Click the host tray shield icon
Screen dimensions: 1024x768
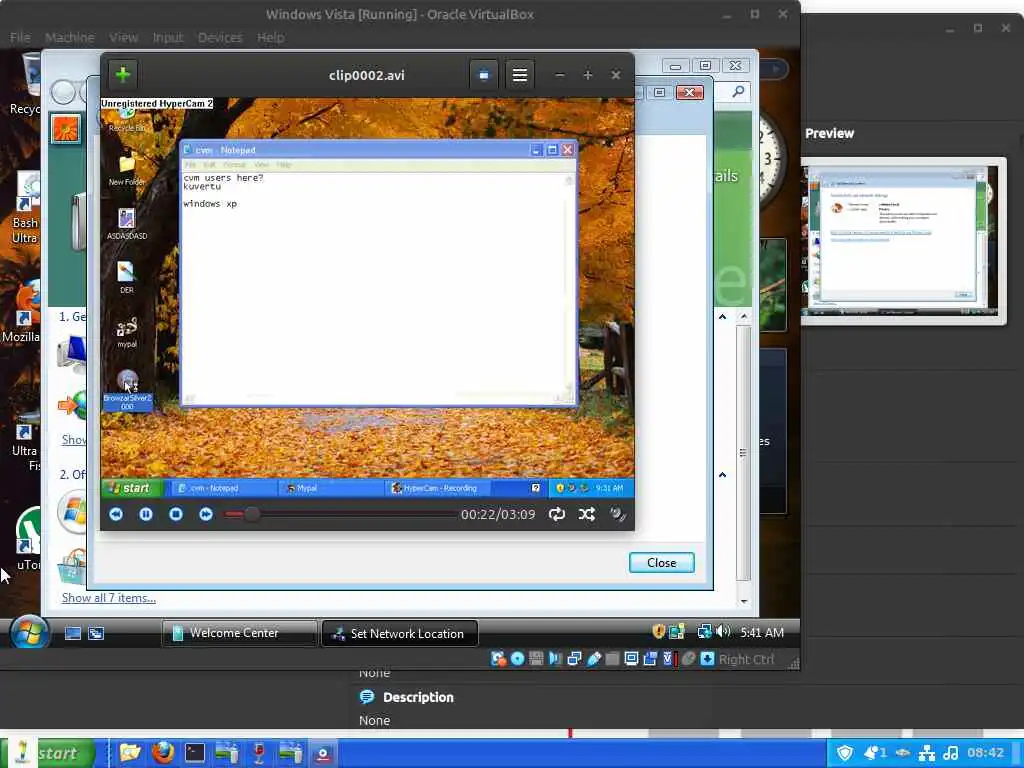845,753
